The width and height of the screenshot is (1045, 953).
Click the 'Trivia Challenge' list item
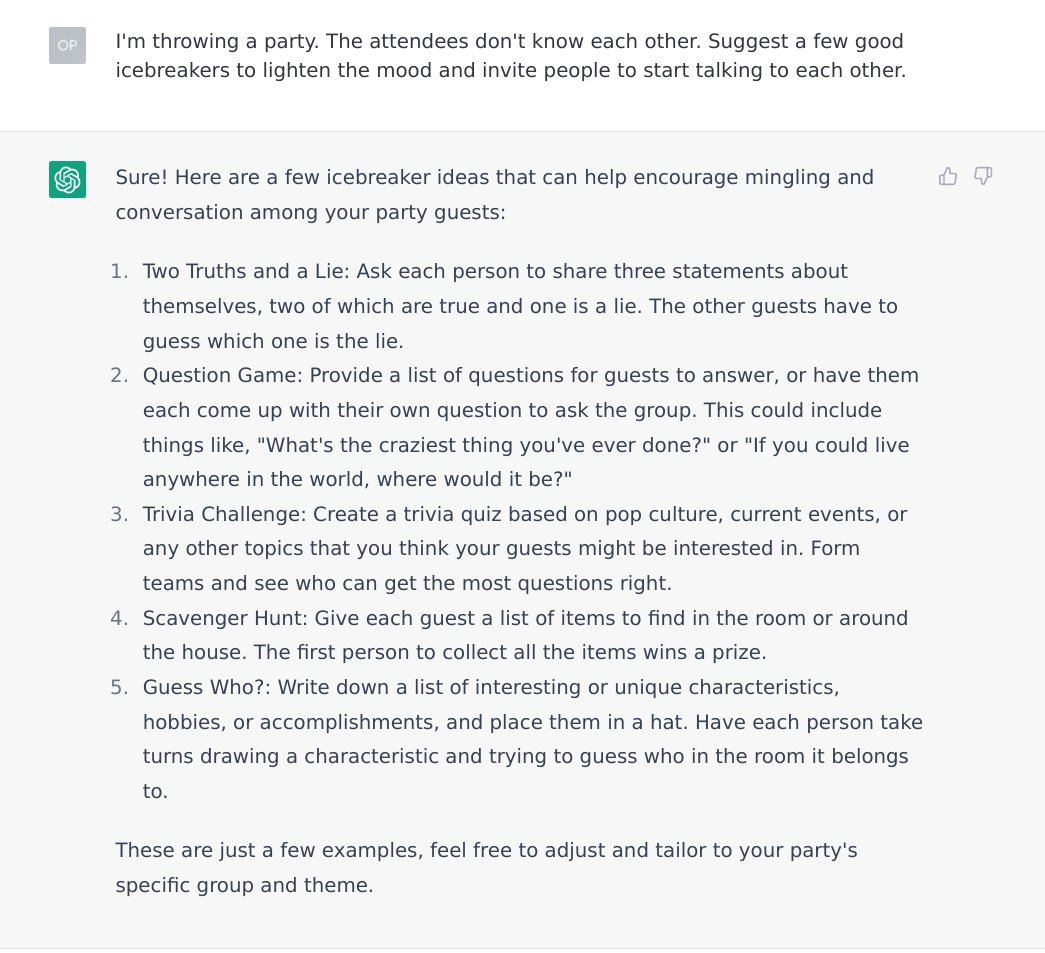(x=524, y=548)
